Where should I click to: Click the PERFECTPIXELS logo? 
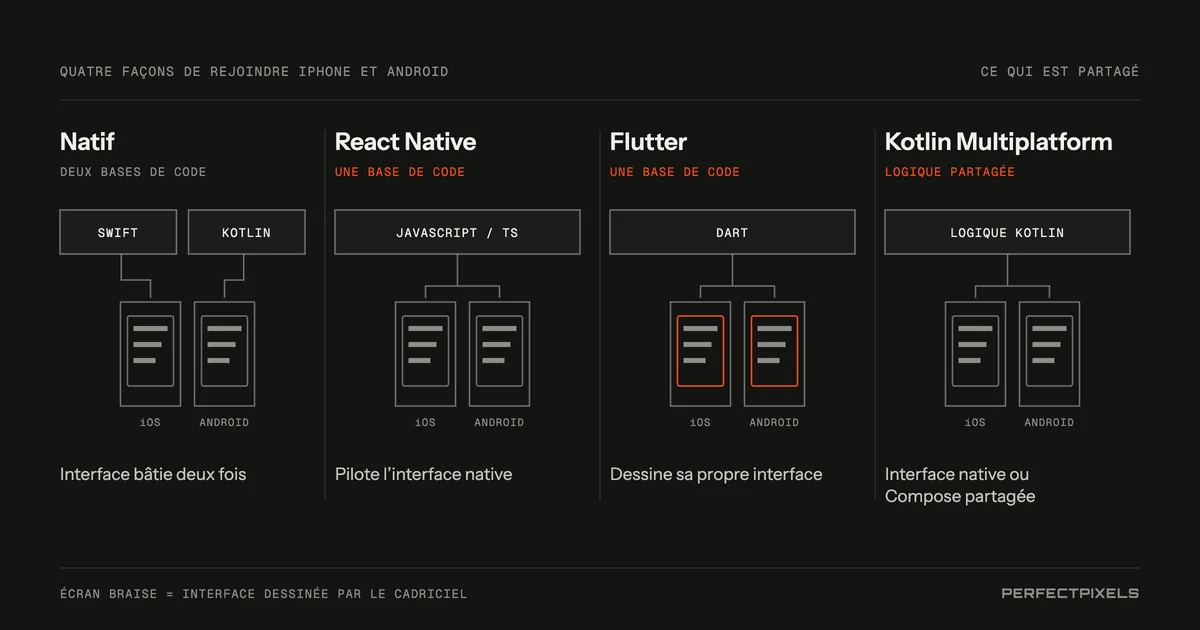pos(1070,593)
